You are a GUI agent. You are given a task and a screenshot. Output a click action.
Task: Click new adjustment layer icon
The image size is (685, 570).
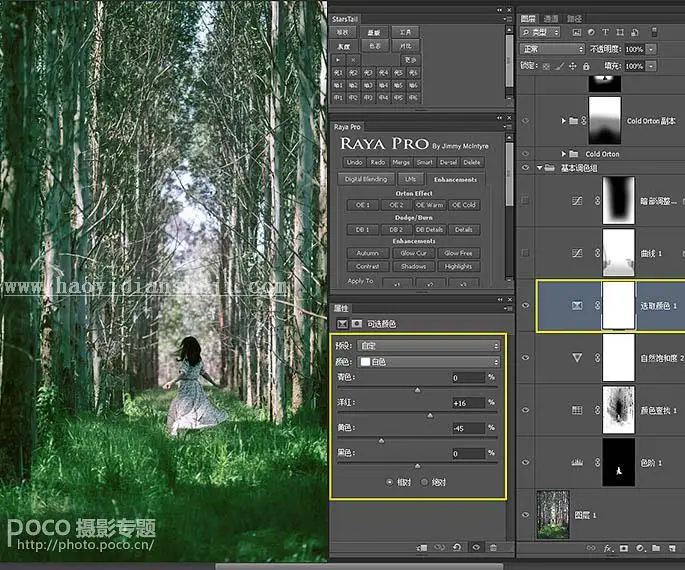(640, 548)
